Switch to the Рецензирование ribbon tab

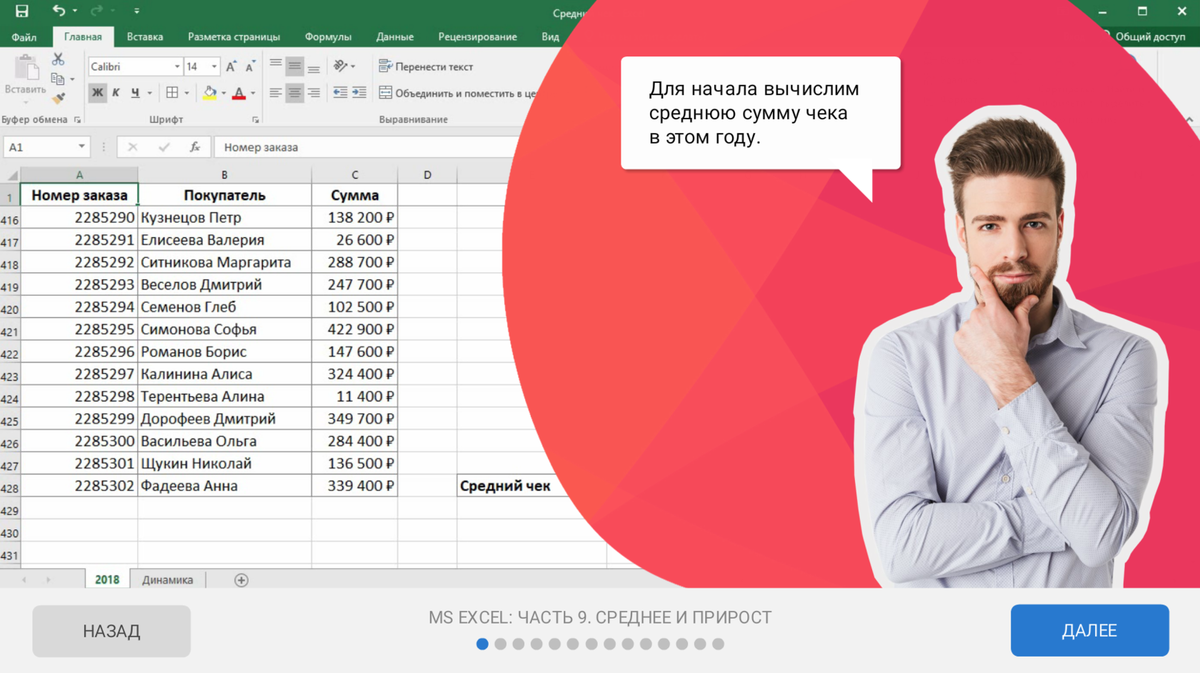tap(478, 37)
